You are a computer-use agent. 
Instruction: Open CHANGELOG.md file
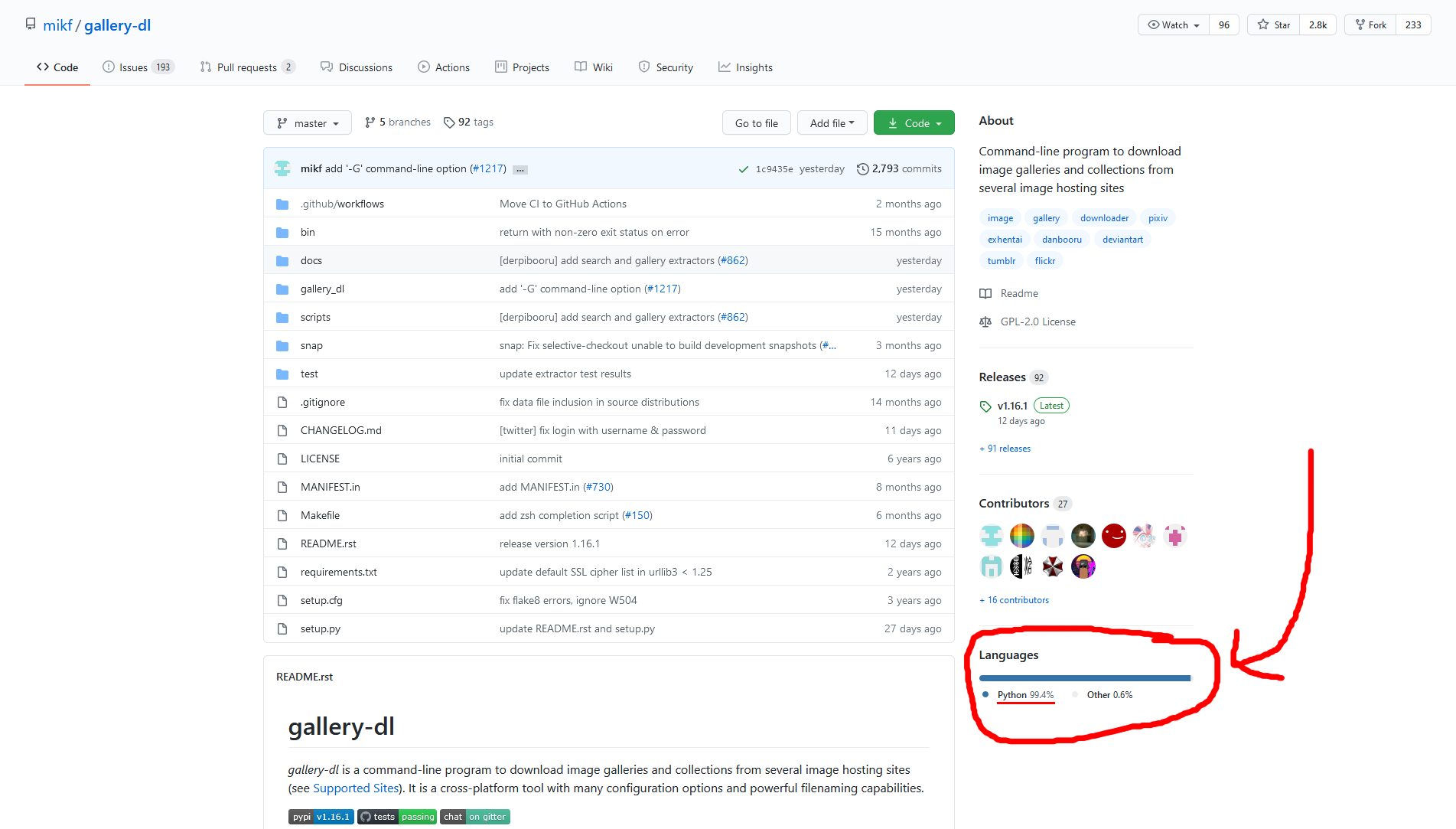click(x=341, y=430)
